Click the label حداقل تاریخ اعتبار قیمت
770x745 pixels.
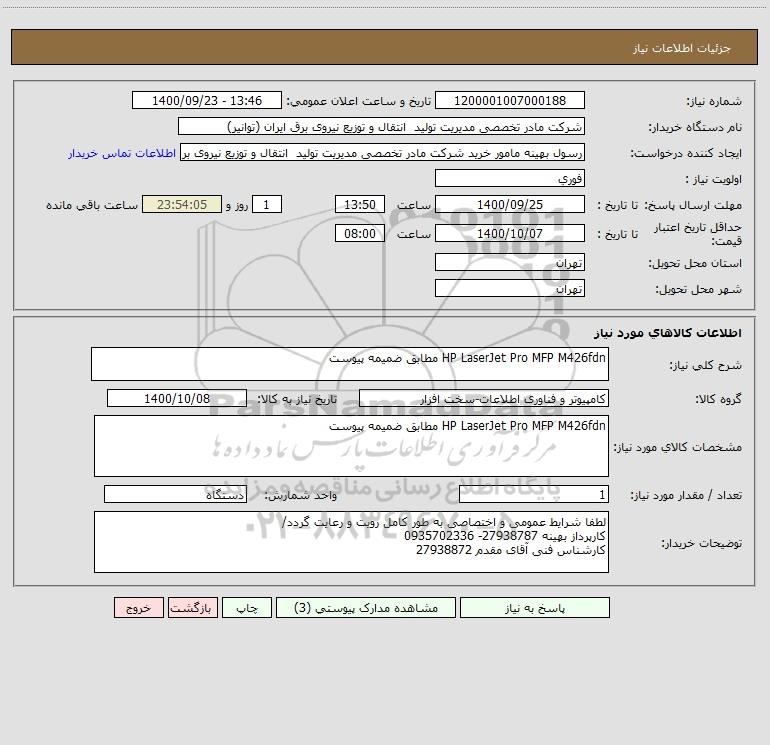(697, 234)
